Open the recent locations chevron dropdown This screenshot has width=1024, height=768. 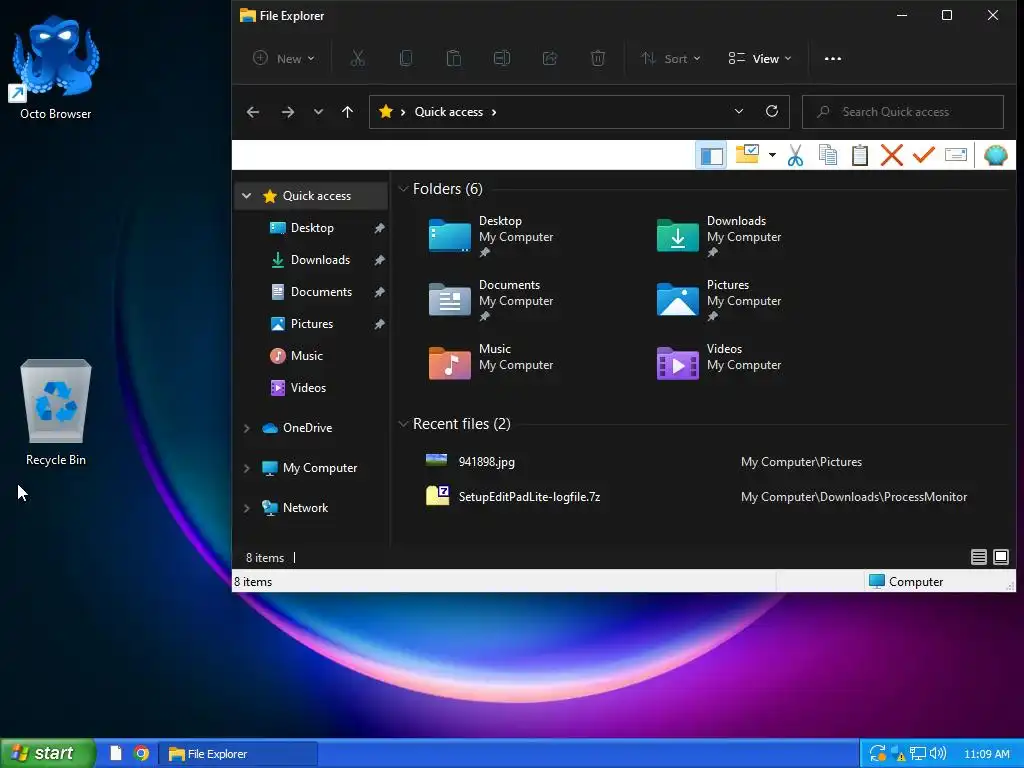coord(318,112)
